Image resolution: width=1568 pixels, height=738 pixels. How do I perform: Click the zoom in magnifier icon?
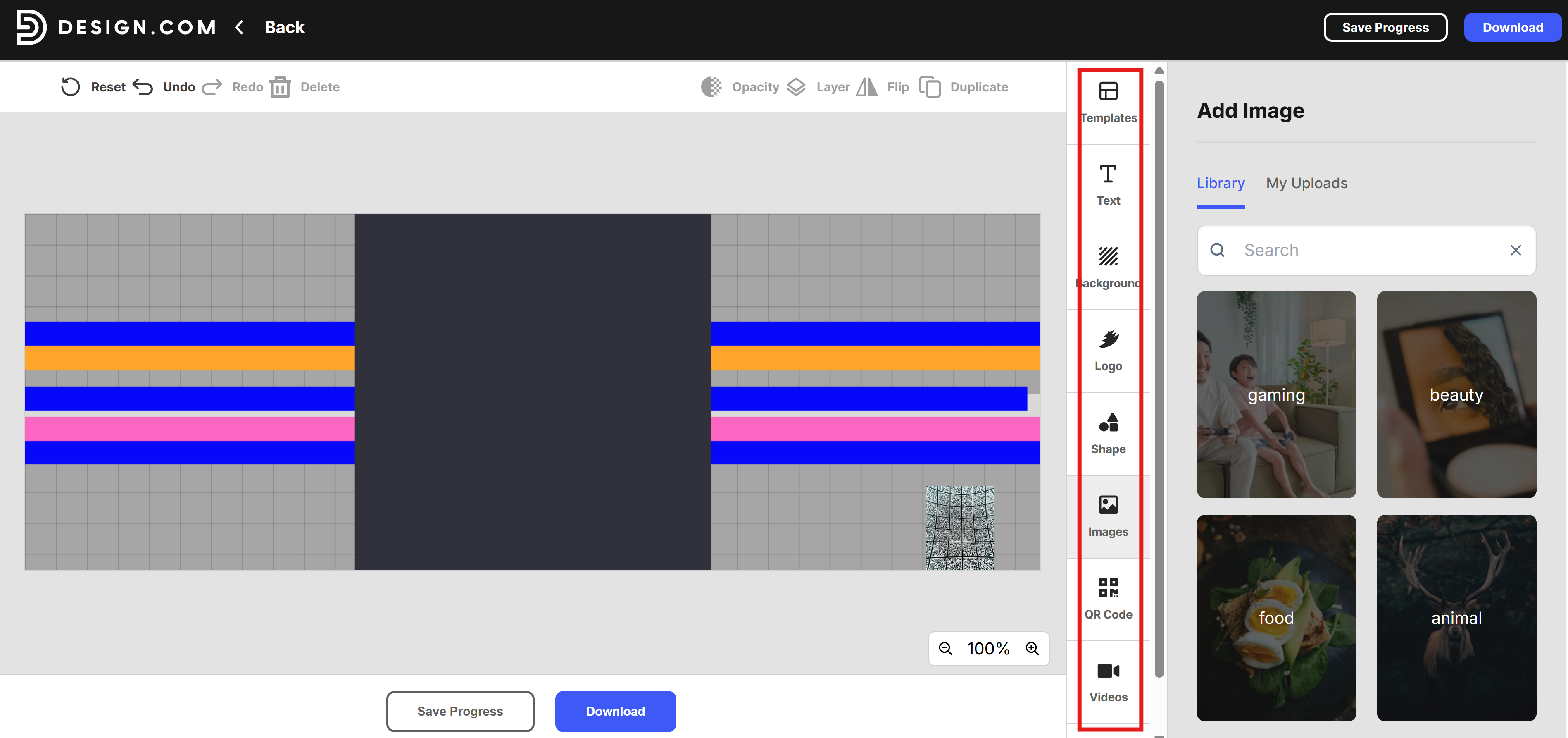click(1032, 649)
